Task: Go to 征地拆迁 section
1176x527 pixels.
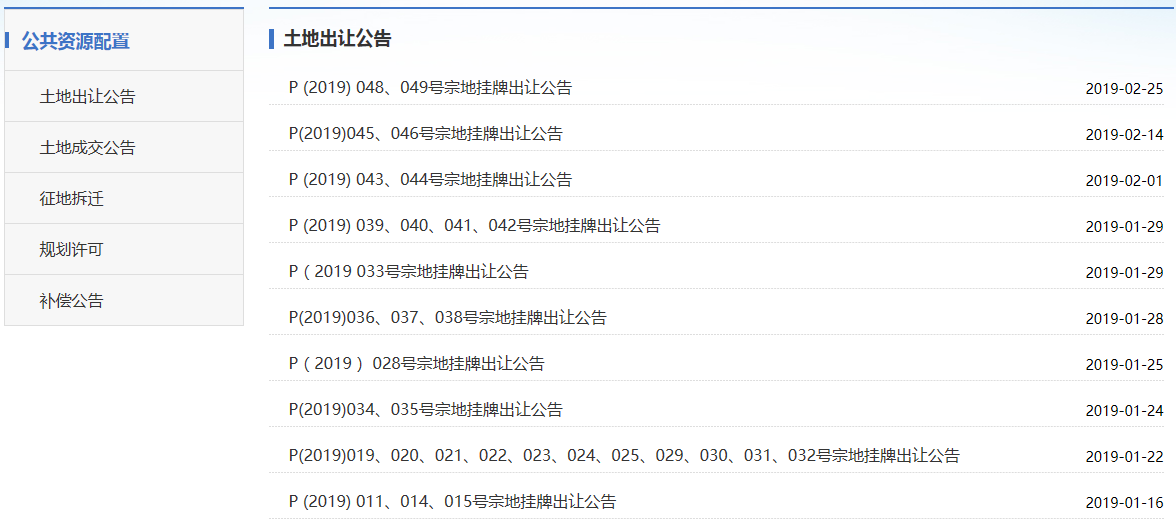Action: click(x=71, y=199)
